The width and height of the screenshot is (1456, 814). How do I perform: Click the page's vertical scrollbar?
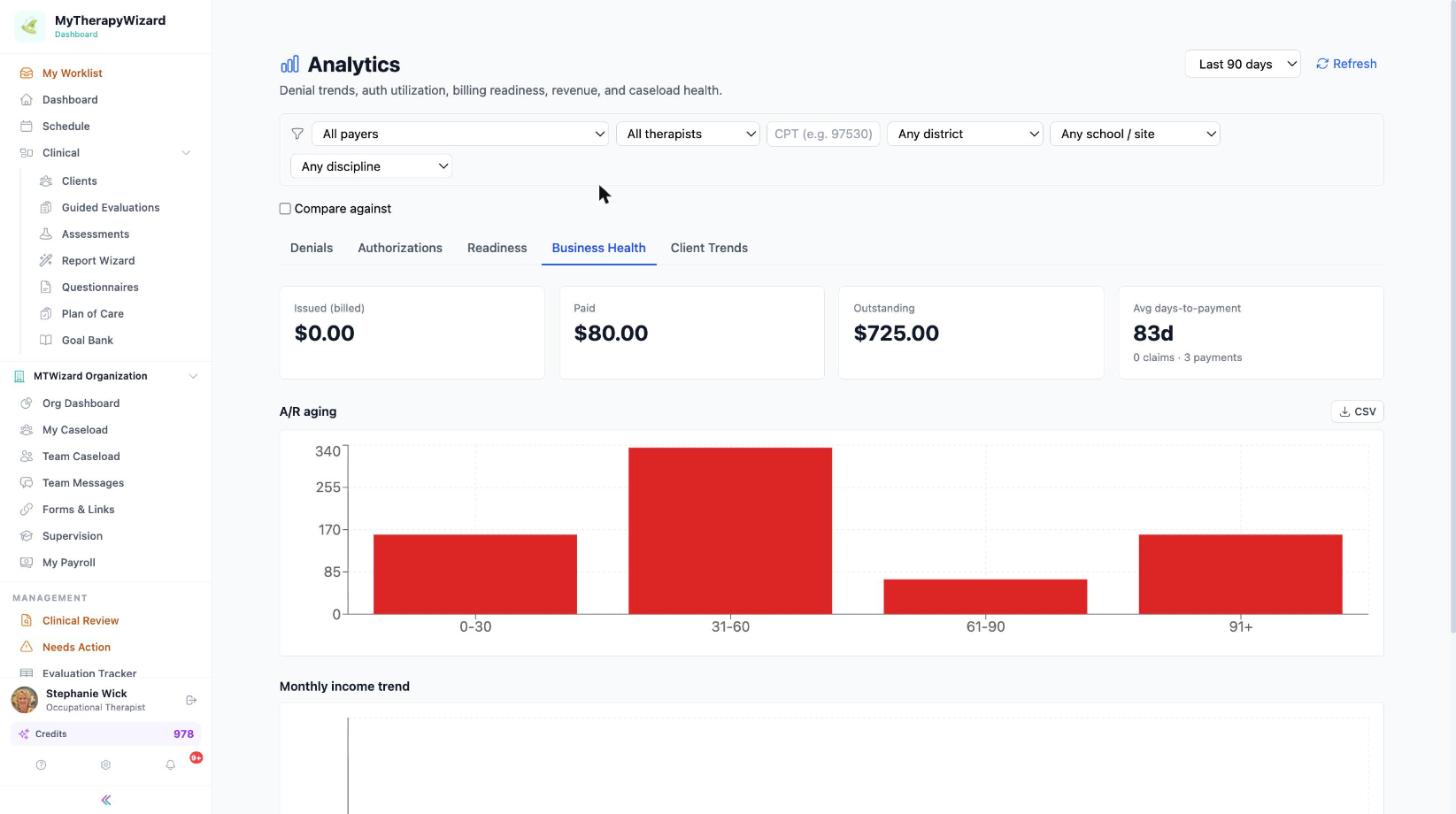1452,316
